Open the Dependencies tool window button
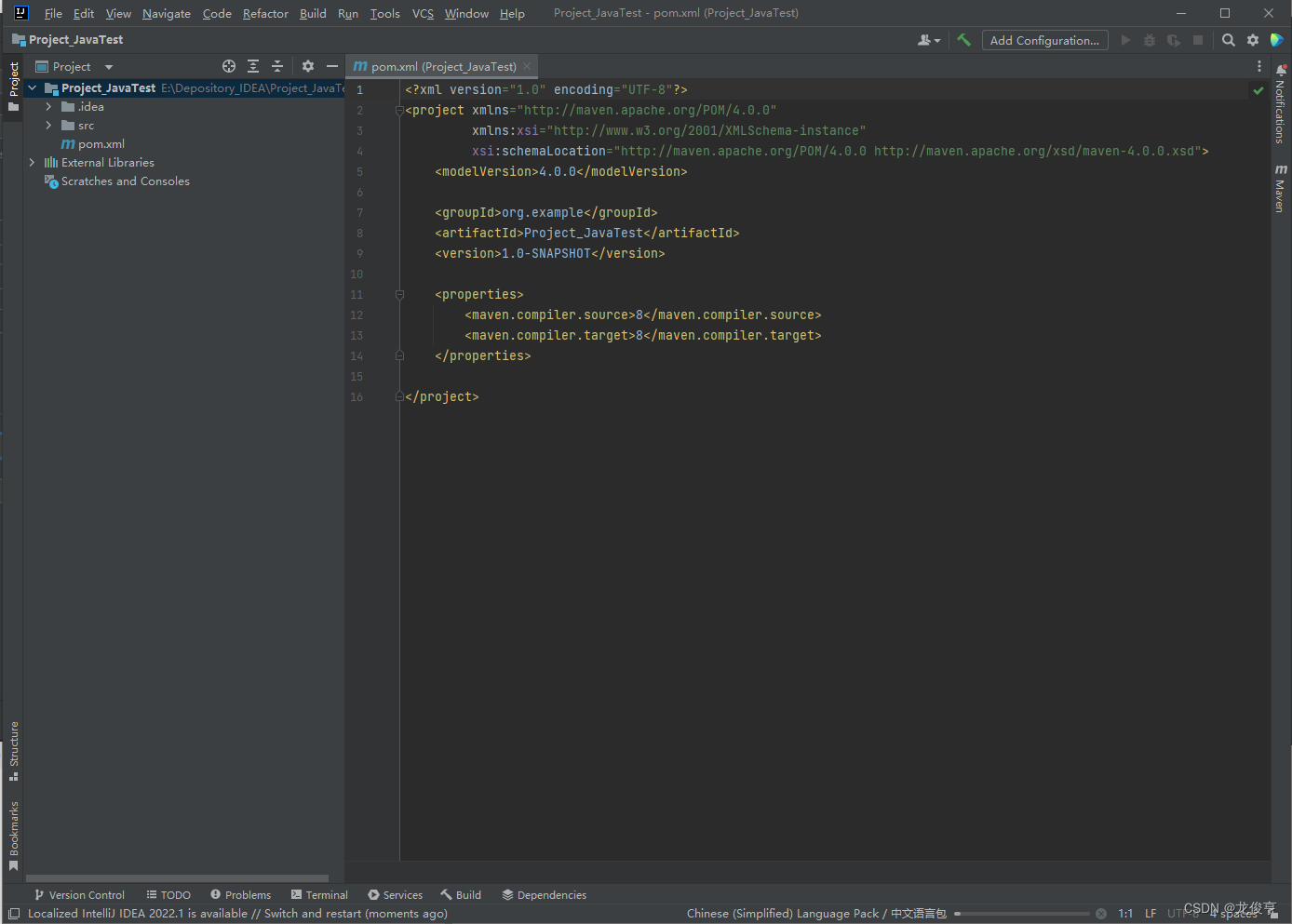 click(x=545, y=895)
